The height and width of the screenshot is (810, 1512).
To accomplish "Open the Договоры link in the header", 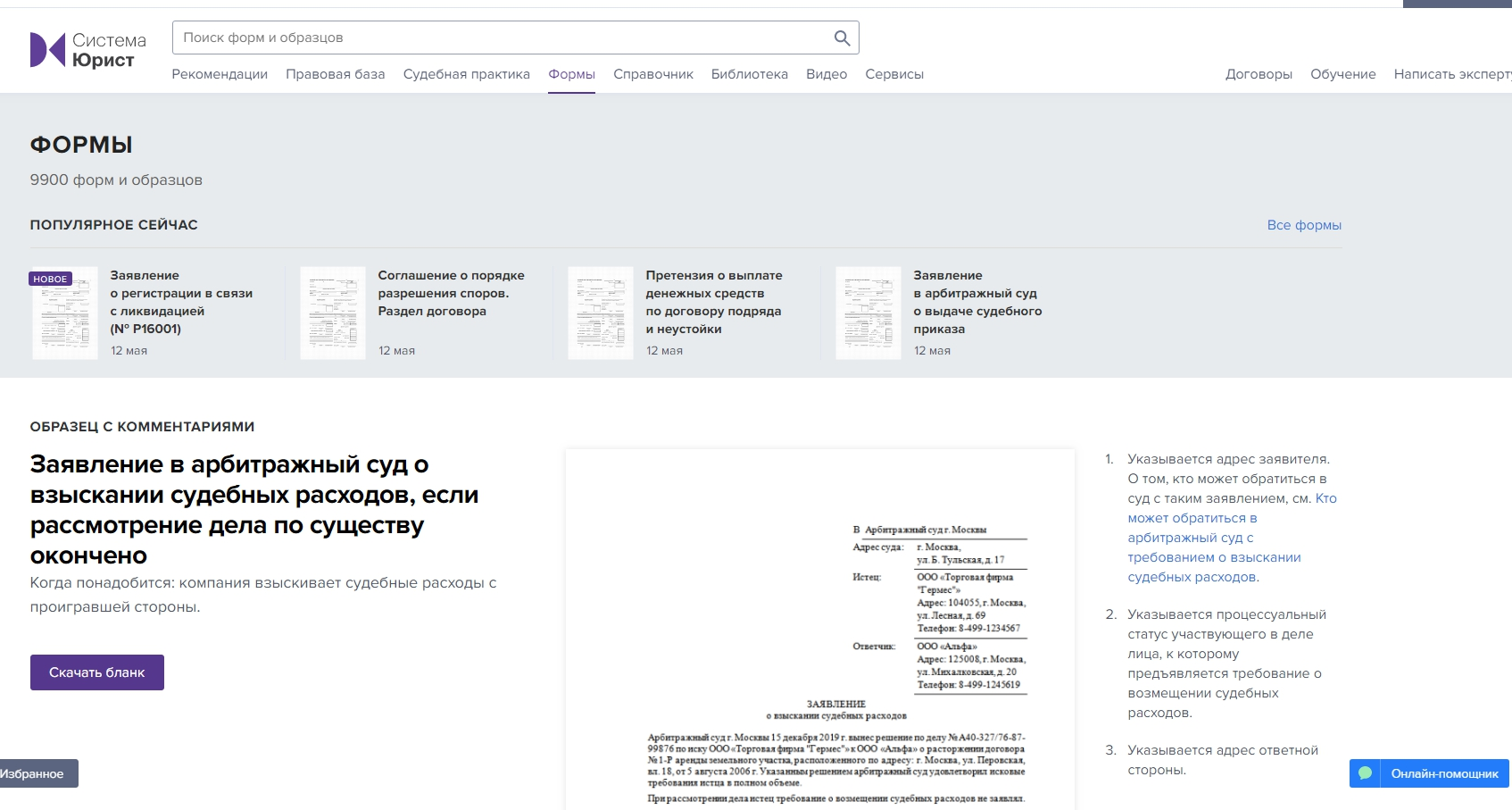I will click(x=1258, y=74).
